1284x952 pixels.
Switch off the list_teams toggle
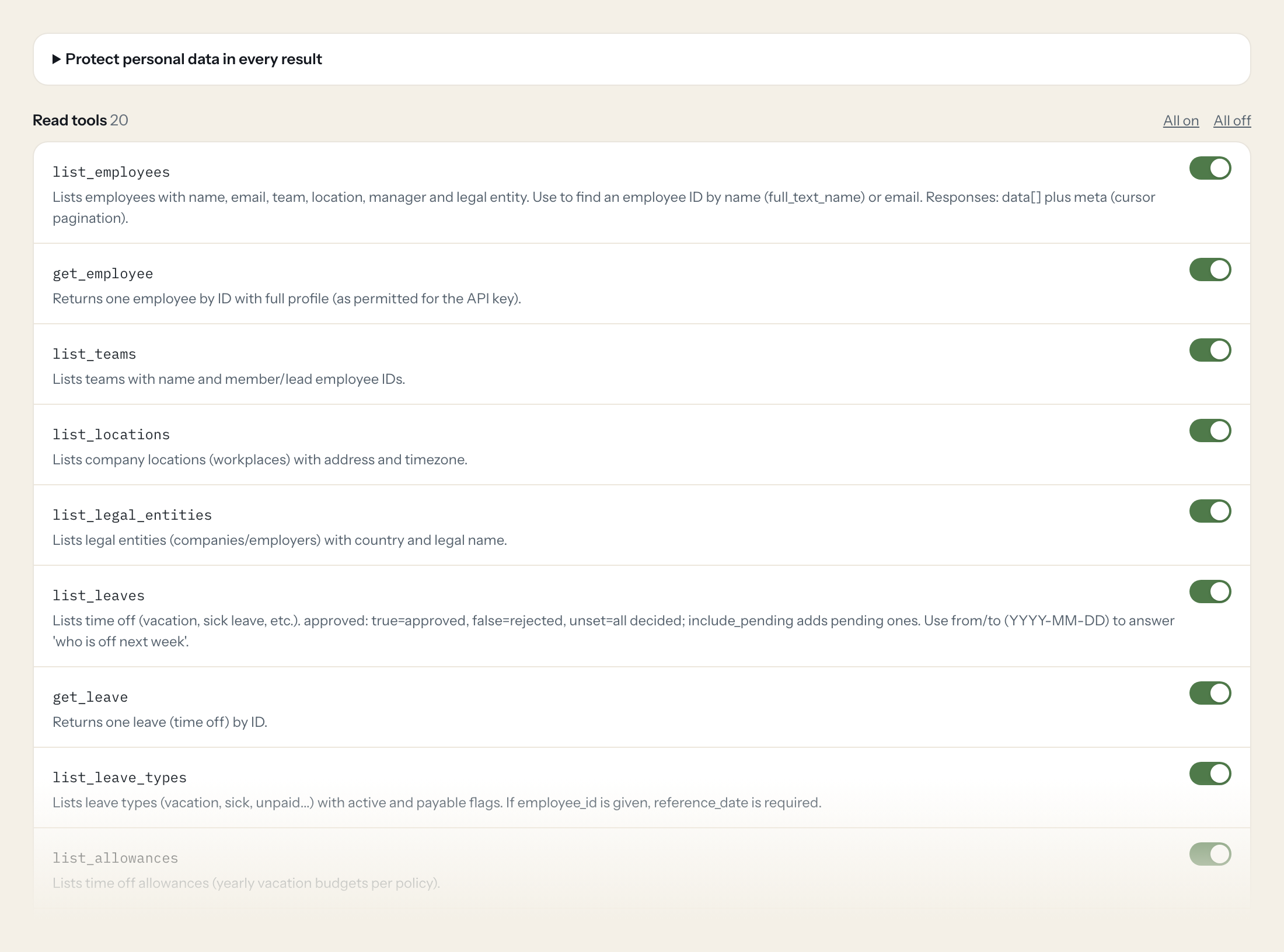(1210, 350)
